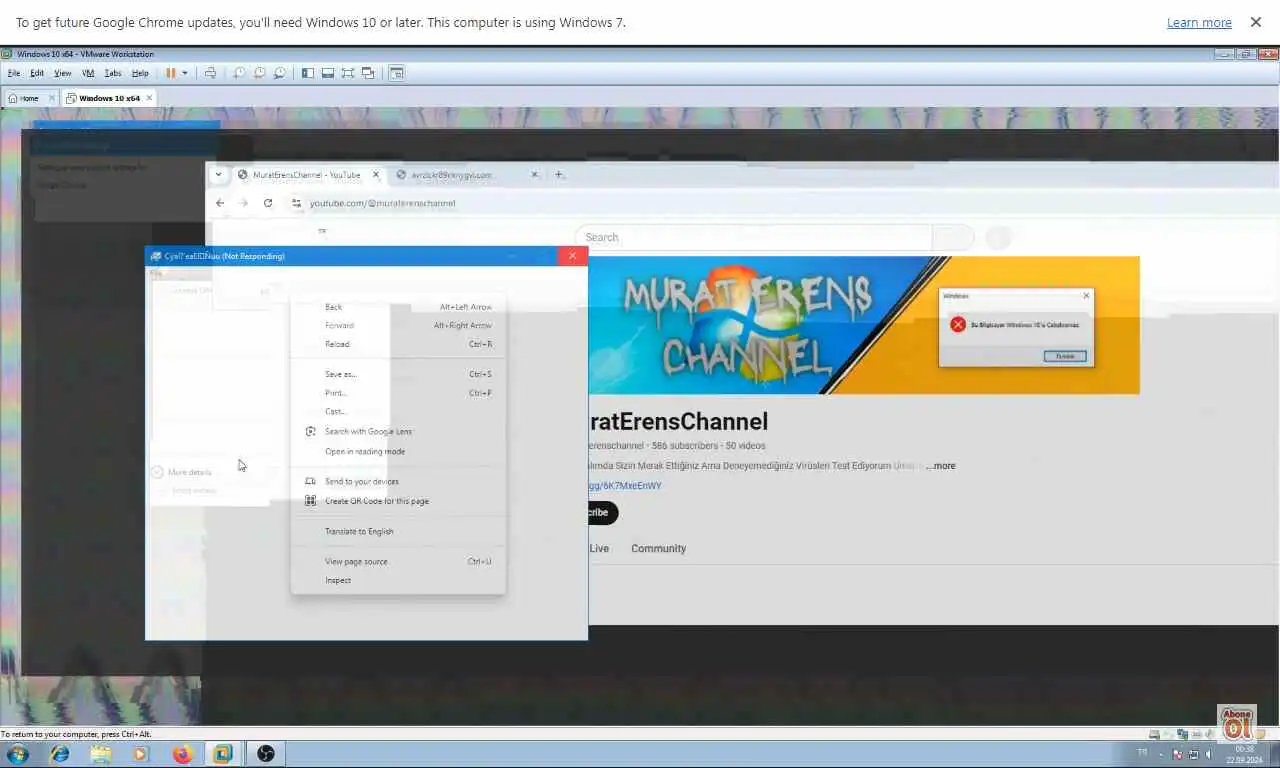Choose Reload in context menu
Image resolution: width=1280 pixels, height=768 pixels.
(398, 344)
